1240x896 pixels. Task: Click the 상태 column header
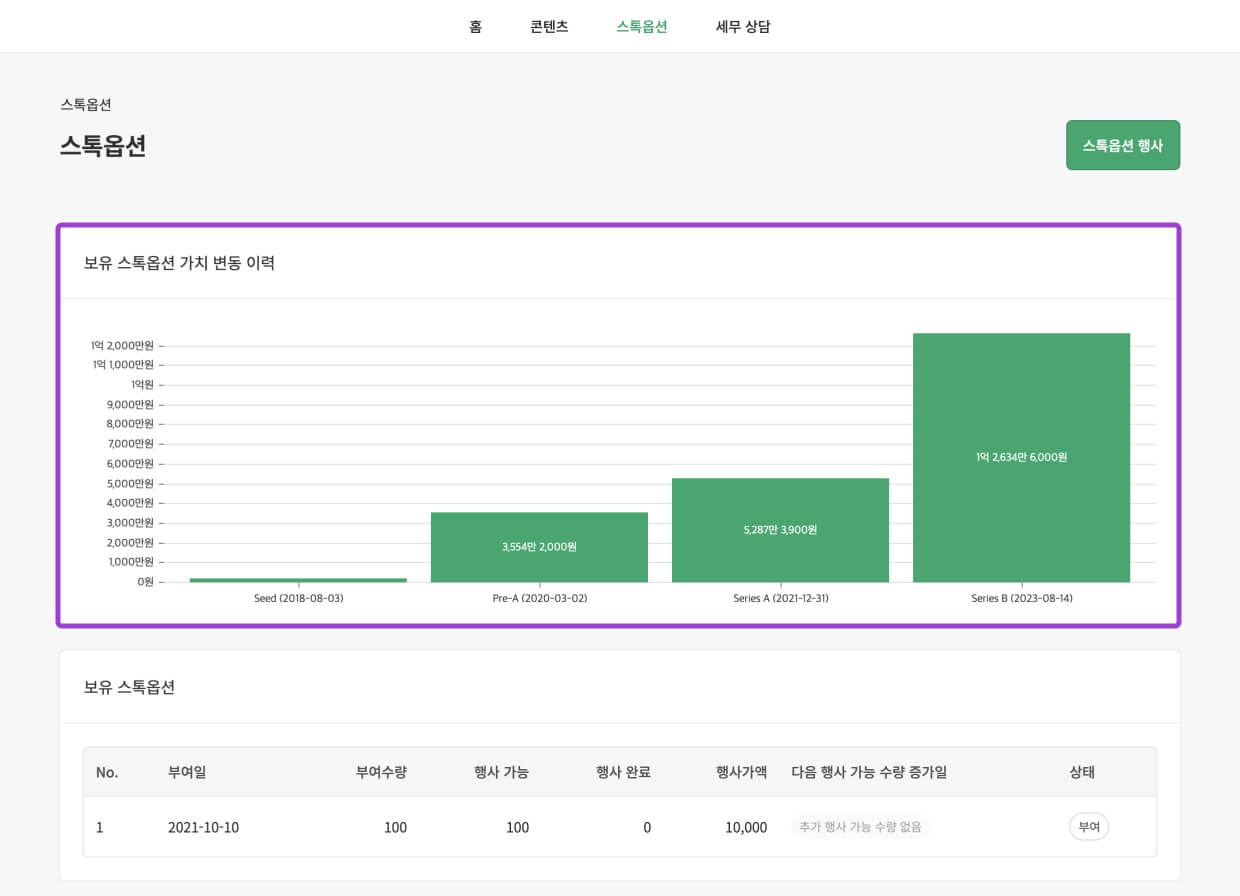[x=1082, y=772]
